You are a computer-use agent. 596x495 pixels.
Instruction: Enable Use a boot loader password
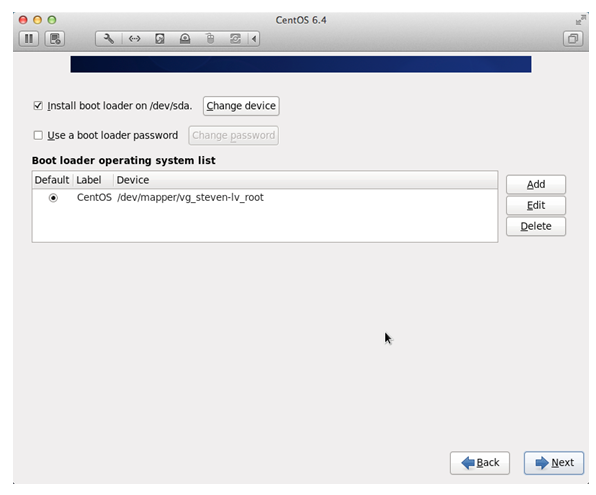coord(38,135)
